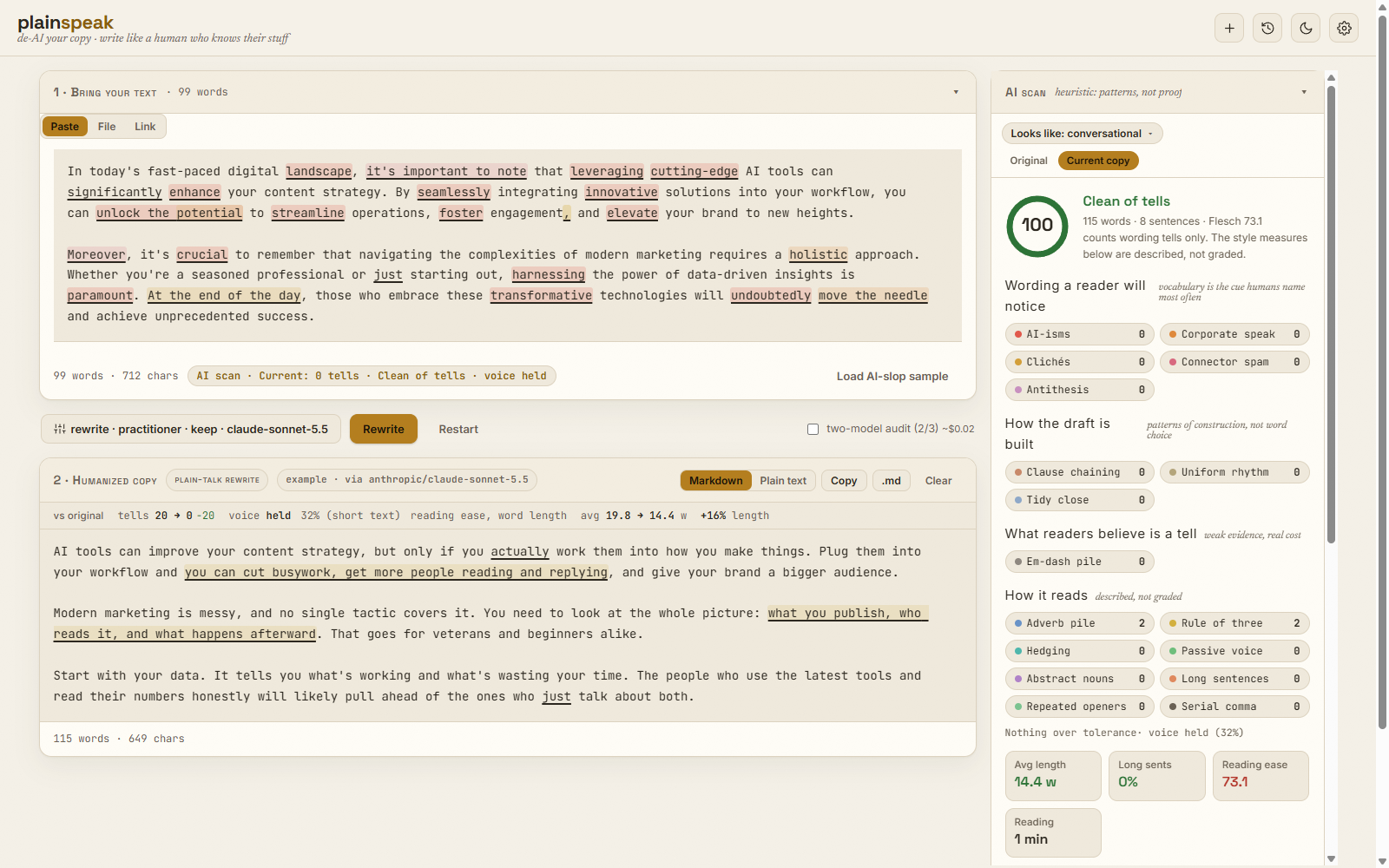Select the Passive voice chip
The width and height of the screenshot is (1389, 868).
[x=1234, y=651]
